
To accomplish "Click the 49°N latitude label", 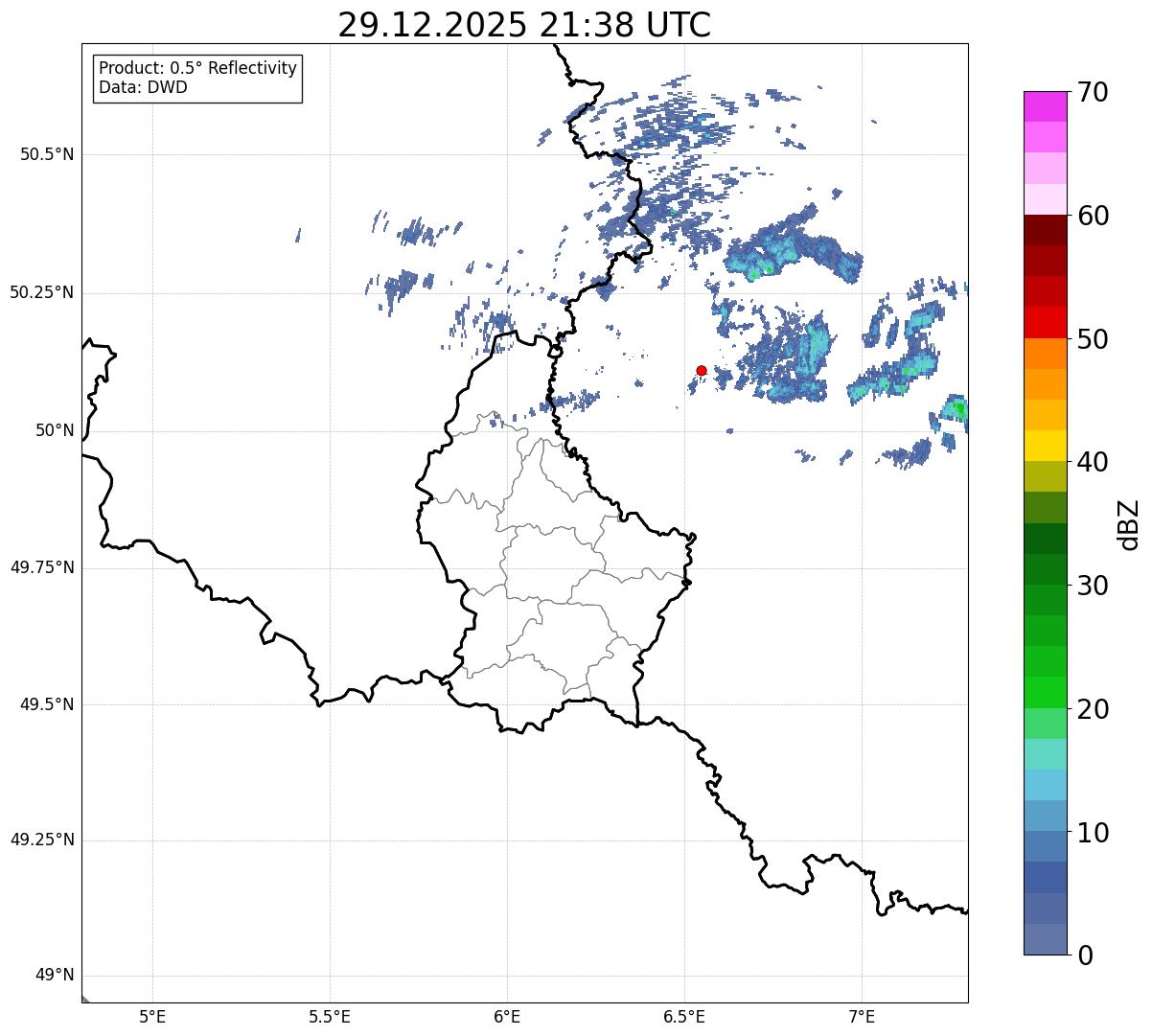I will click(x=55, y=976).
